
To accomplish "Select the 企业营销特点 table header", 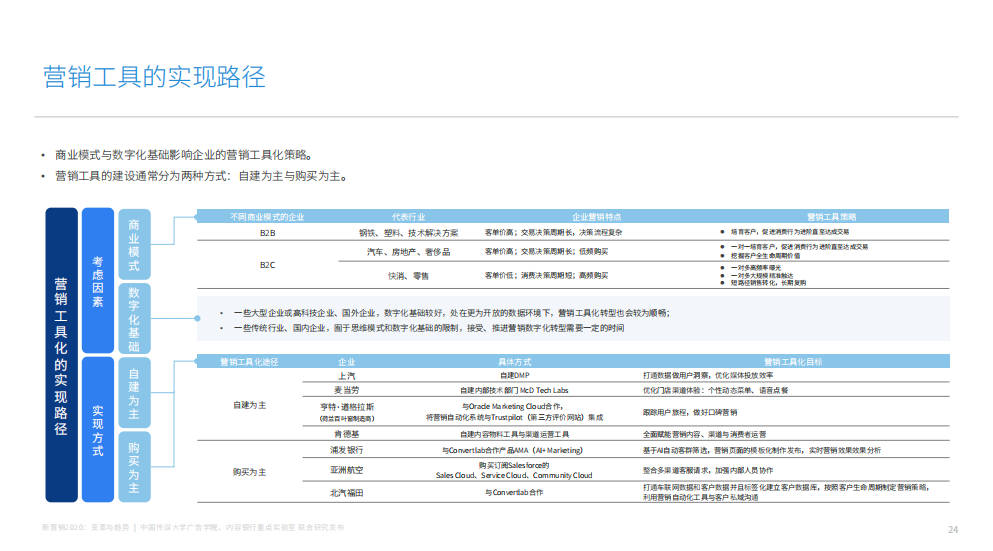I will [x=597, y=216].
